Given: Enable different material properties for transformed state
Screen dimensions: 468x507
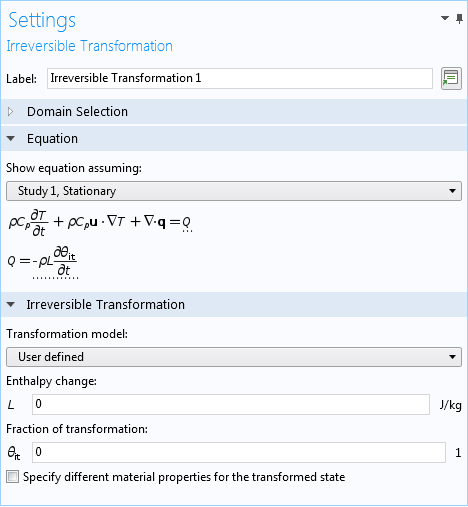Looking at the screenshot, I should pyautogui.click(x=13, y=477).
